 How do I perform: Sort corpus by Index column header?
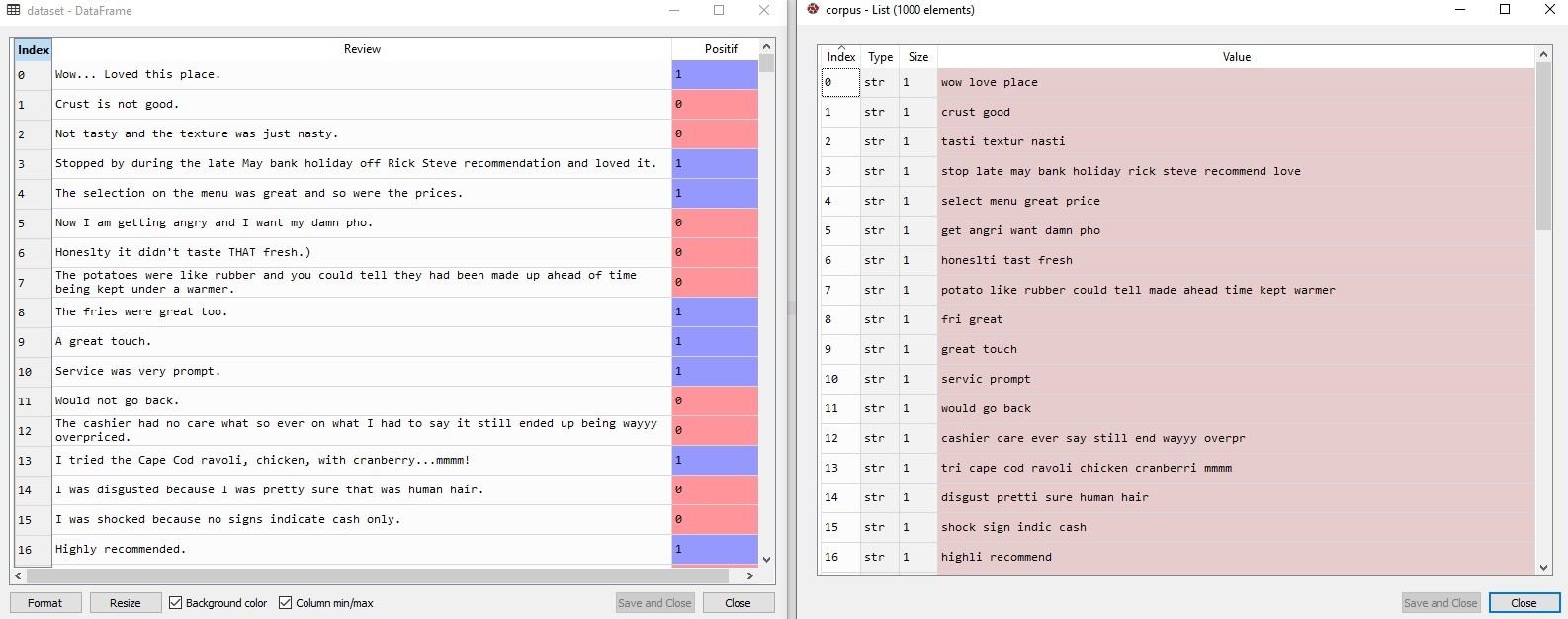point(841,57)
